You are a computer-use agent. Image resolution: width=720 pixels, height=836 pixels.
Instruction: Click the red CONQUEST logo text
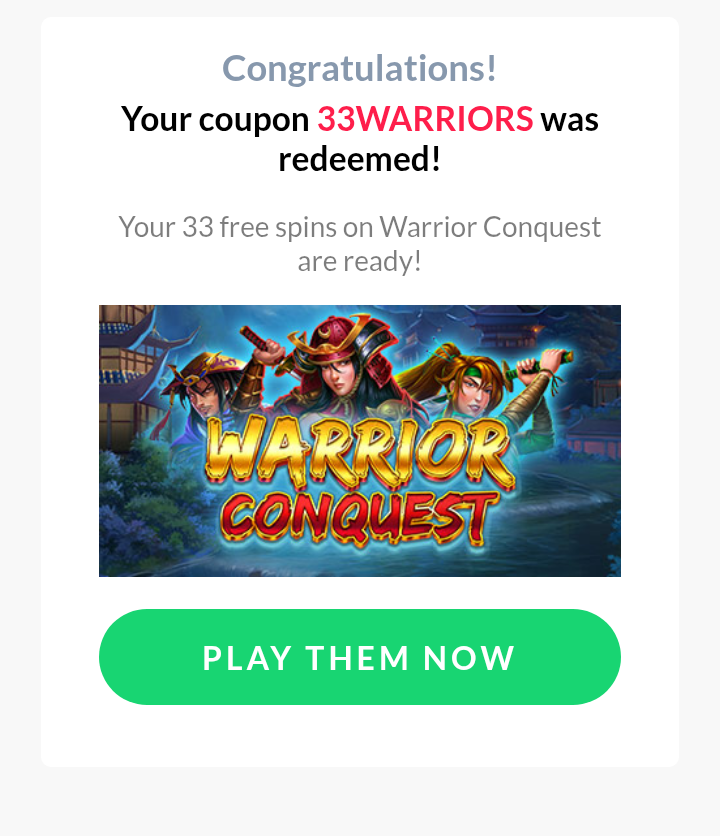coord(358,518)
